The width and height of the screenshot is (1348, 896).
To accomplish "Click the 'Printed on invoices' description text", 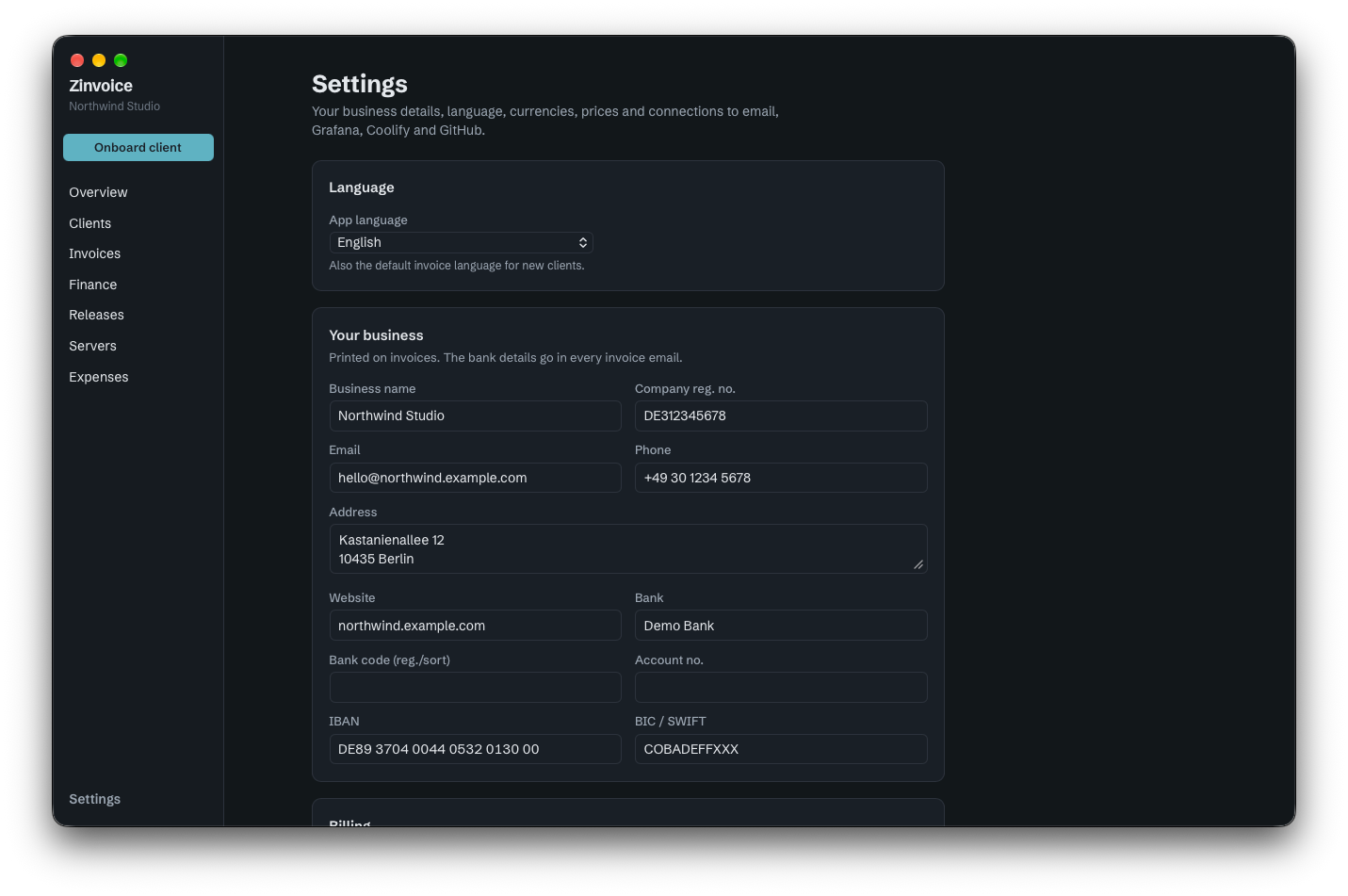I will tap(506, 358).
